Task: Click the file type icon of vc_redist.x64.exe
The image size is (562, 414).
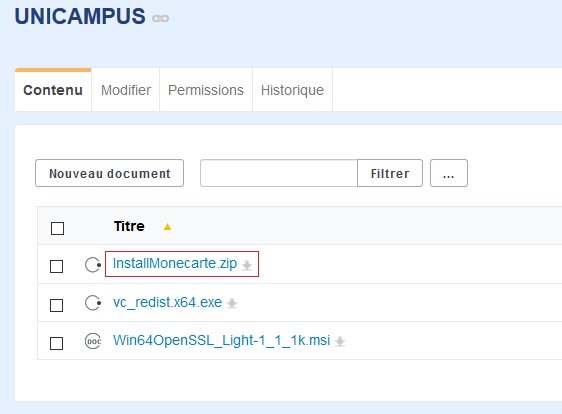Action: [93, 303]
